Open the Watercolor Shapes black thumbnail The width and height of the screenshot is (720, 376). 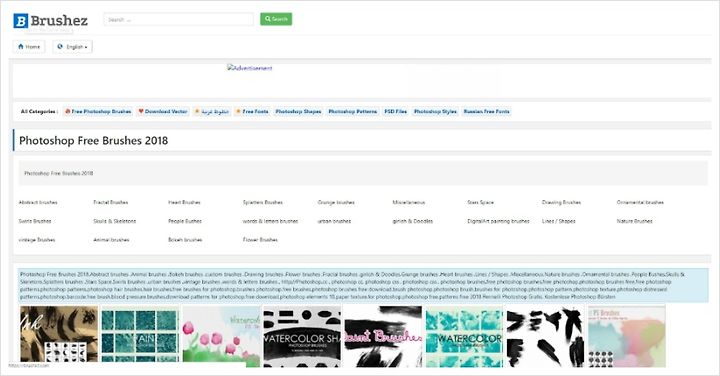tap(302, 336)
